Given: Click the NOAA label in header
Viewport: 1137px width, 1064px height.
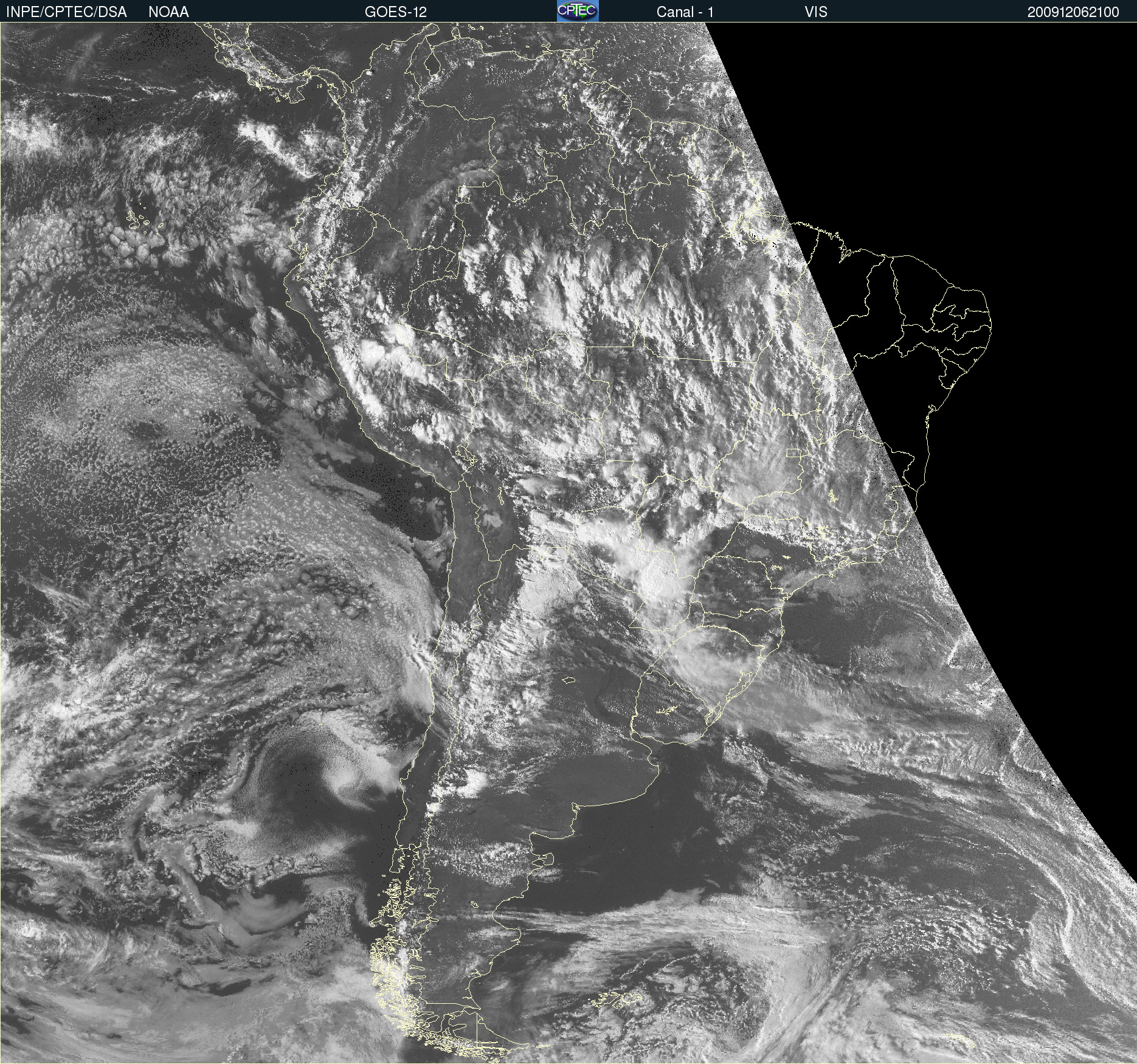Looking at the screenshot, I should 168,12.
